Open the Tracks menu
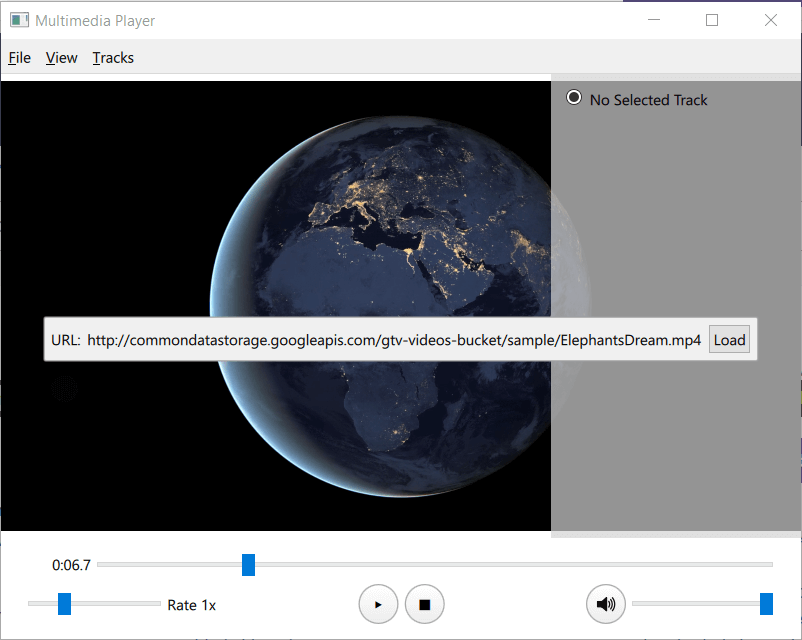Viewport: 802px width, 640px height. [113, 58]
